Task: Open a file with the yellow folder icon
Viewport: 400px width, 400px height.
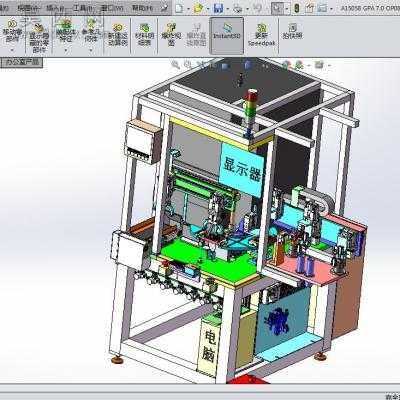Action: tap(198, 8)
